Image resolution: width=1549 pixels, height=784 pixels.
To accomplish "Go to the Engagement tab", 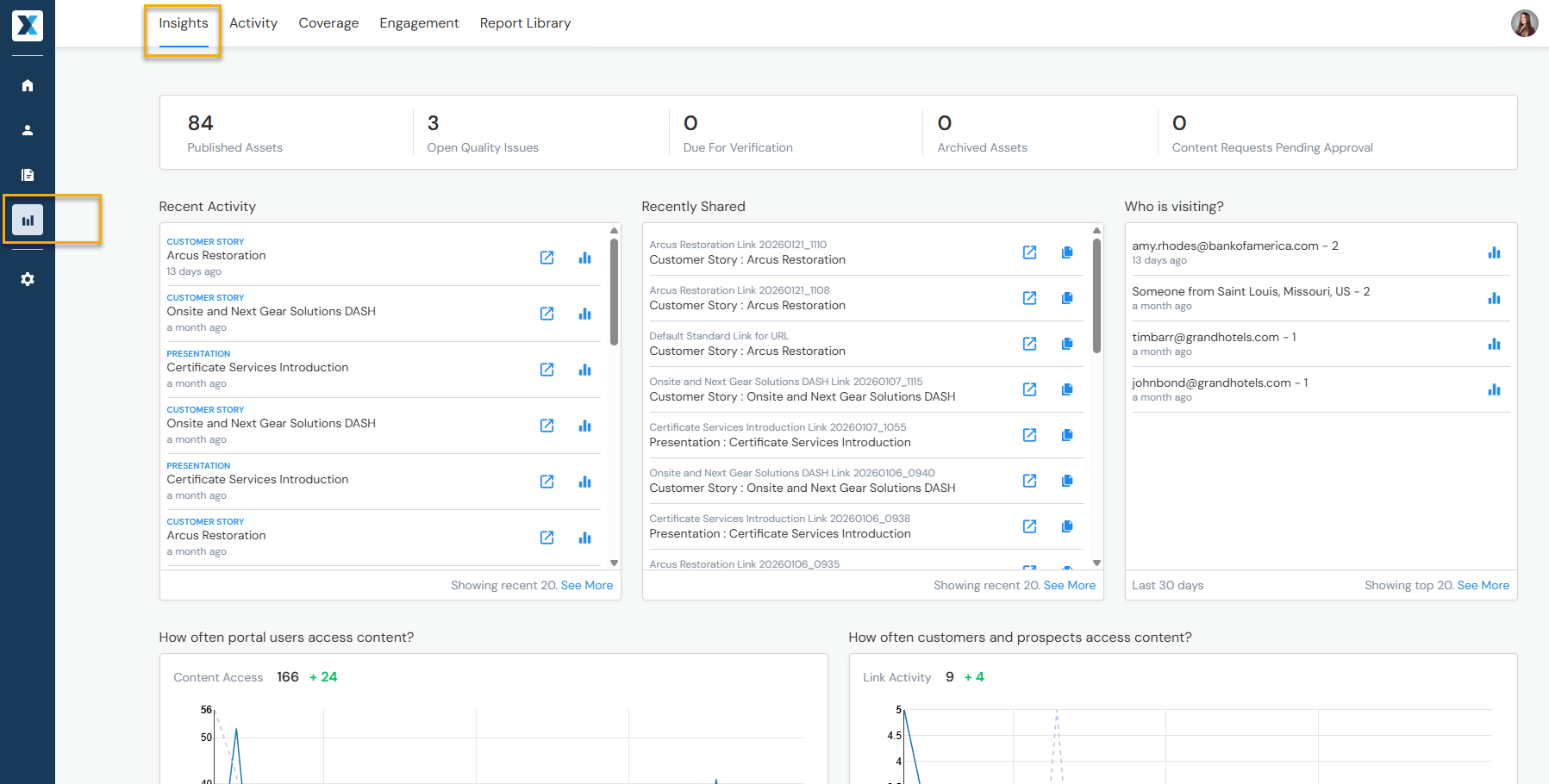I will (x=419, y=23).
